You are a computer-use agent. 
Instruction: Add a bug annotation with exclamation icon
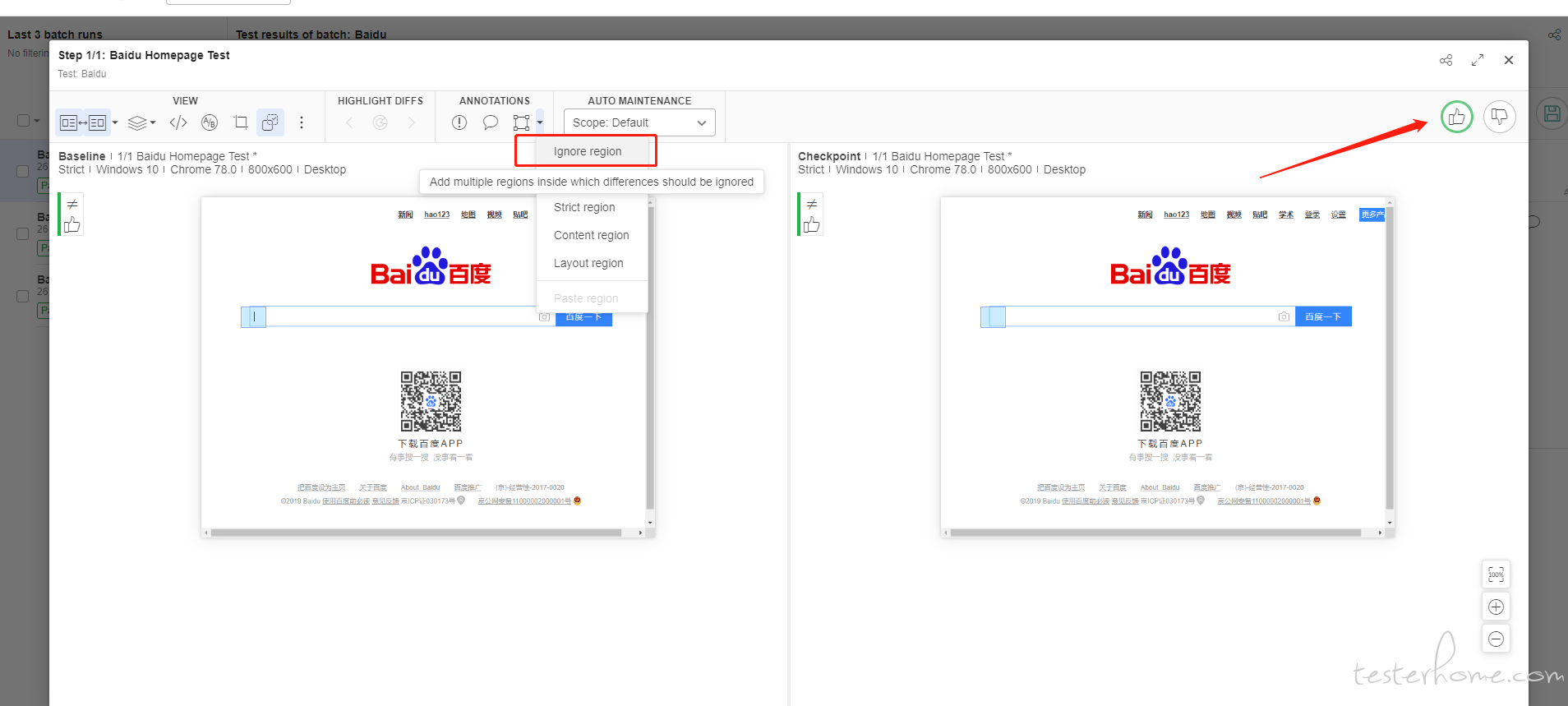coord(459,122)
